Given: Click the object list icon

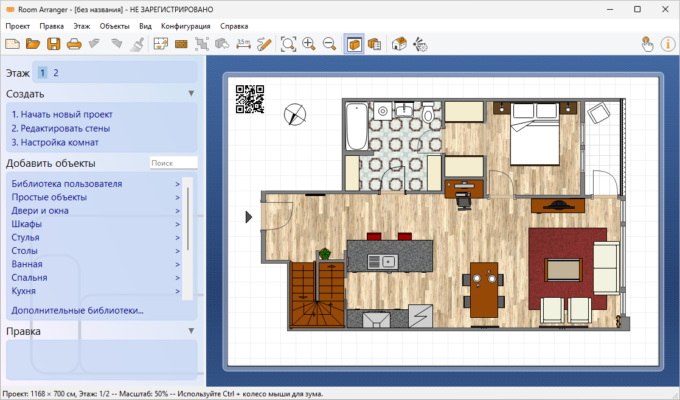Looking at the screenshot, I should pos(375,44).
